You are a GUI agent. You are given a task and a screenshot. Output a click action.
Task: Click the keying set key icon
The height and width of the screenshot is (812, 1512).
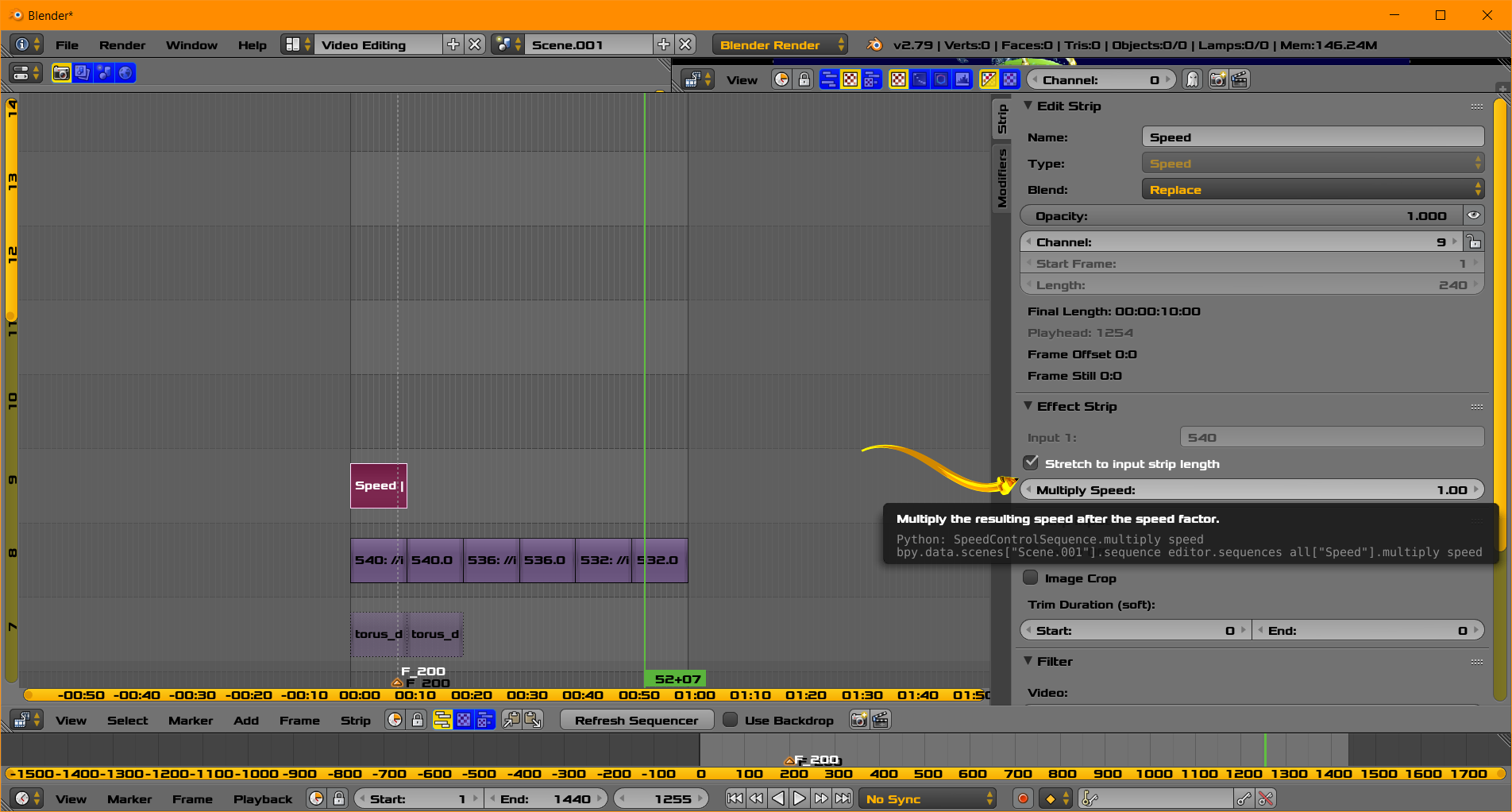(x=1090, y=798)
